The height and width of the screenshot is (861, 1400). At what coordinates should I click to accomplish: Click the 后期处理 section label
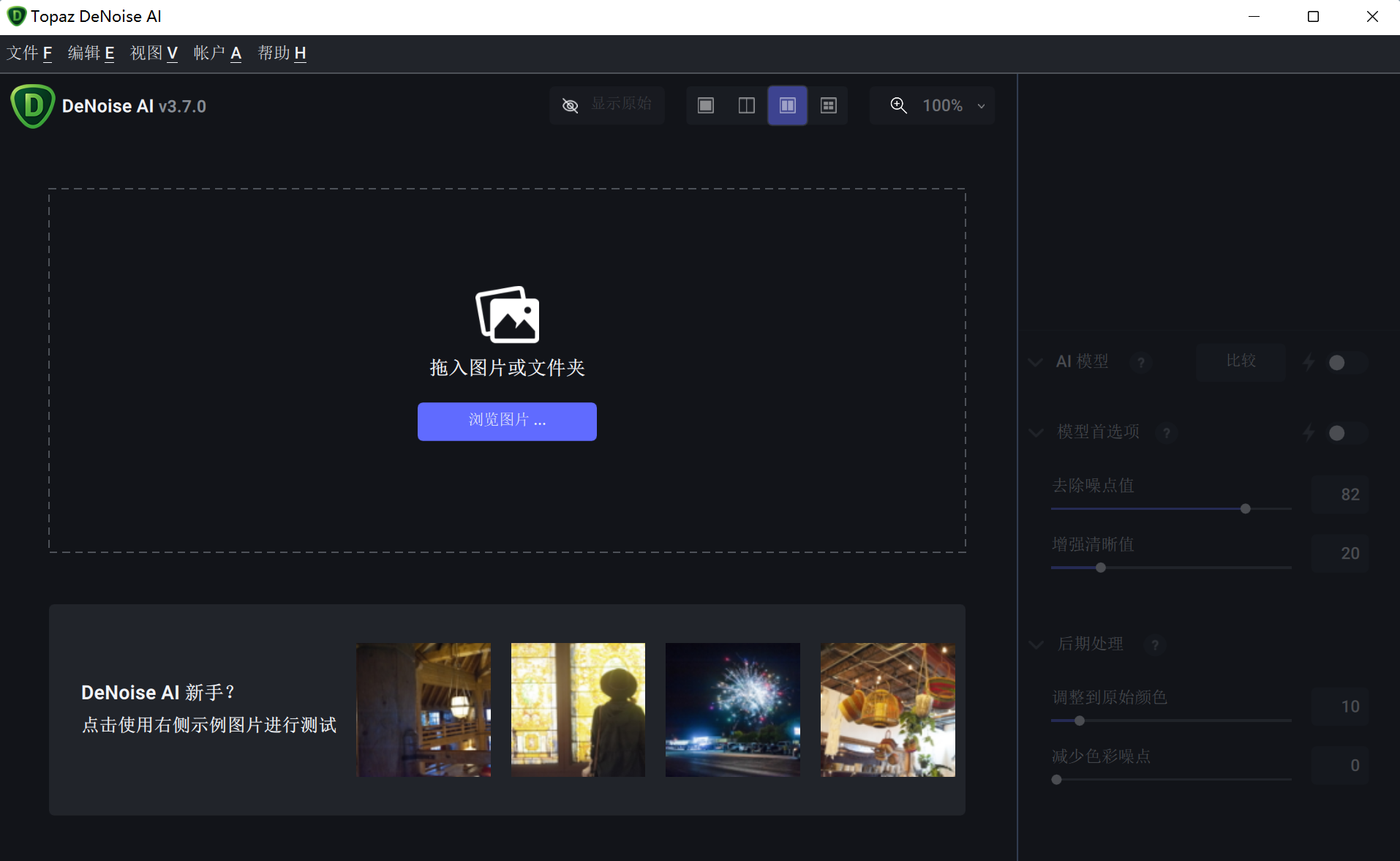[x=1091, y=644]
